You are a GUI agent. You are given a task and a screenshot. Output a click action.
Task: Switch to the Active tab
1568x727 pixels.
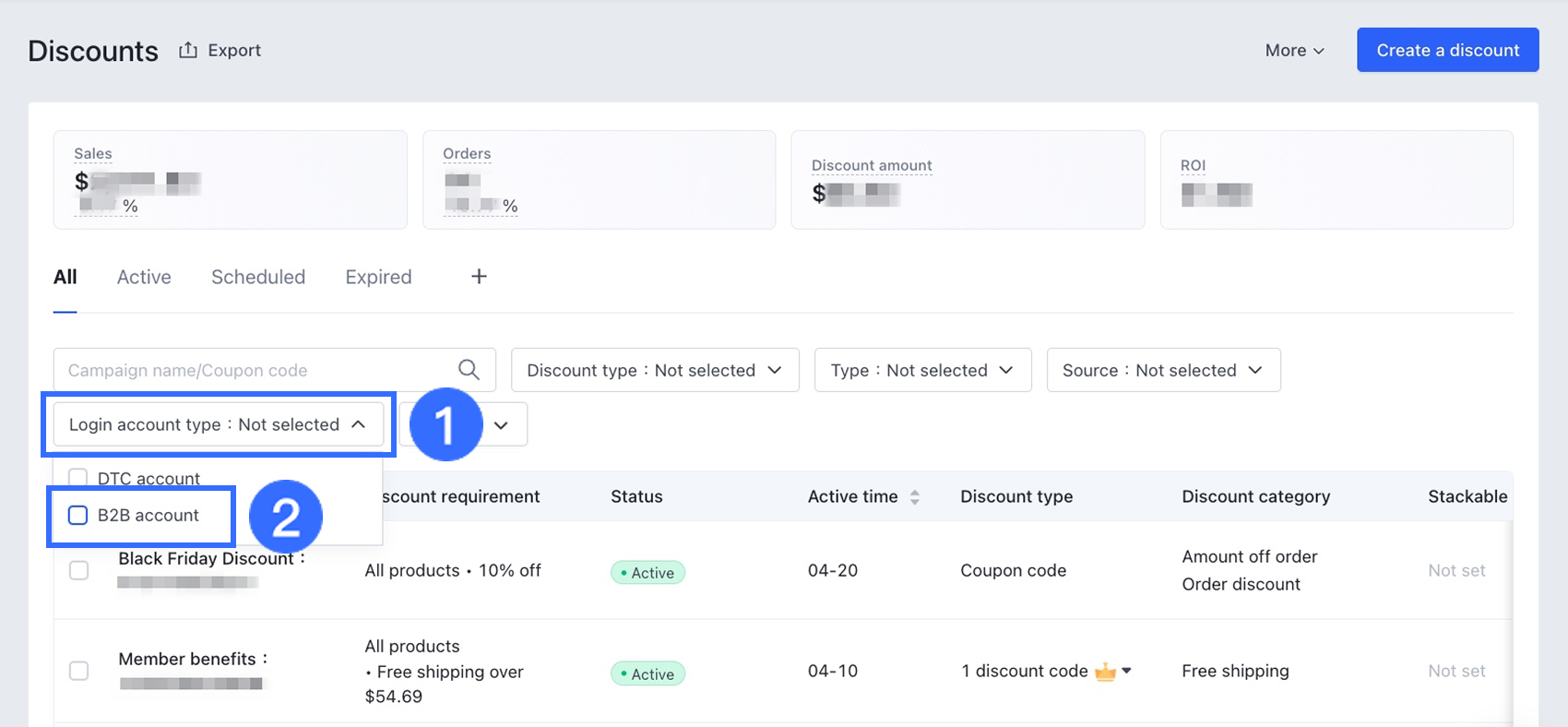coord(144,277)
